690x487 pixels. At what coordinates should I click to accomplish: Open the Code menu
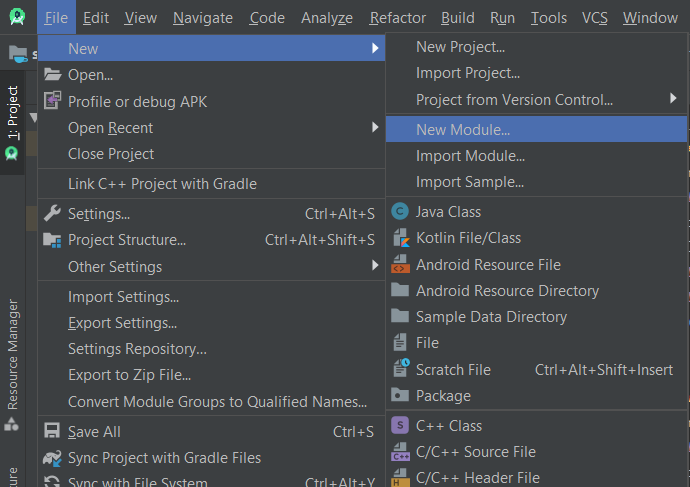267,18
